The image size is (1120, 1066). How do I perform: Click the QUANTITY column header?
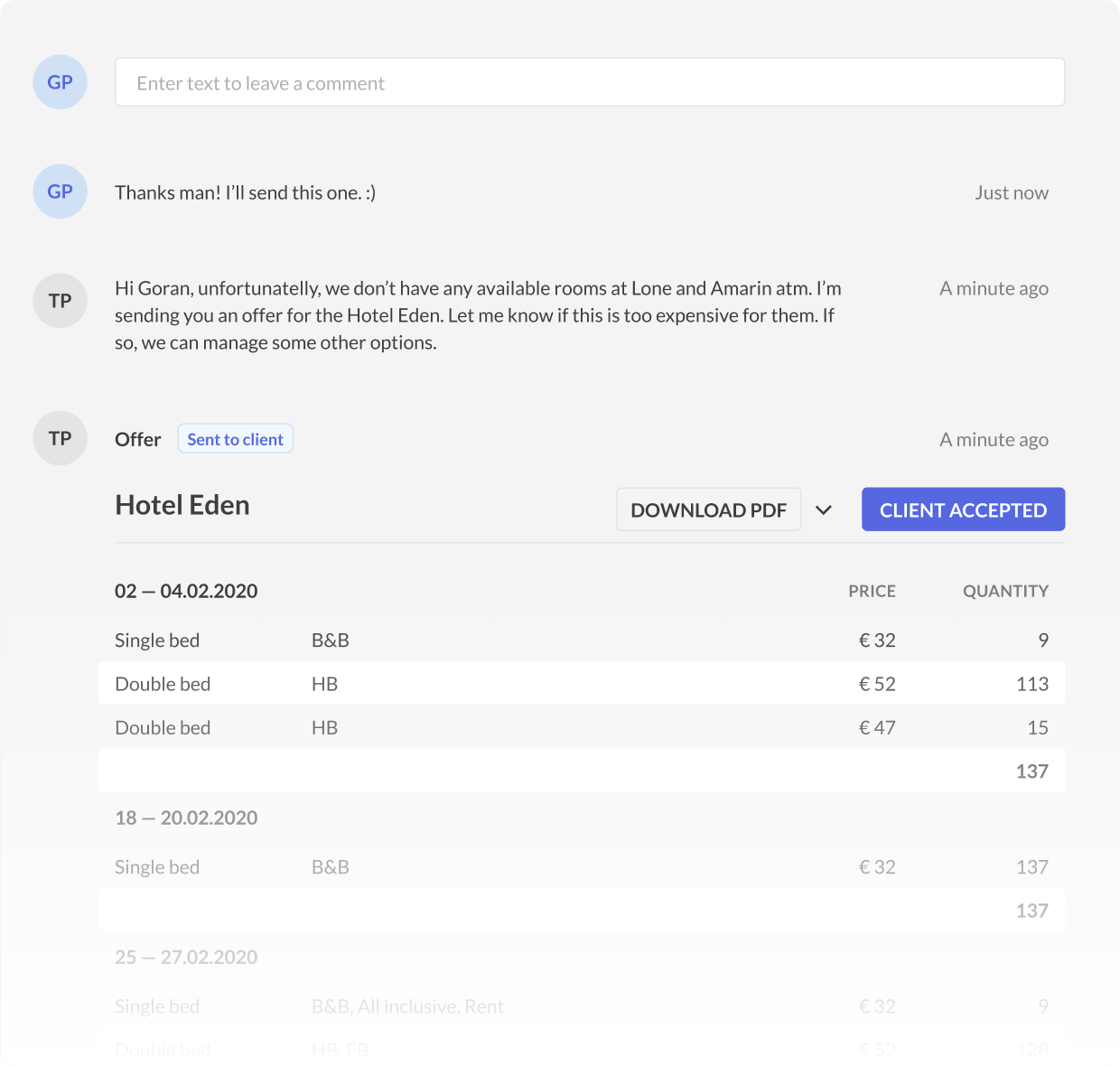point(1004,591)
